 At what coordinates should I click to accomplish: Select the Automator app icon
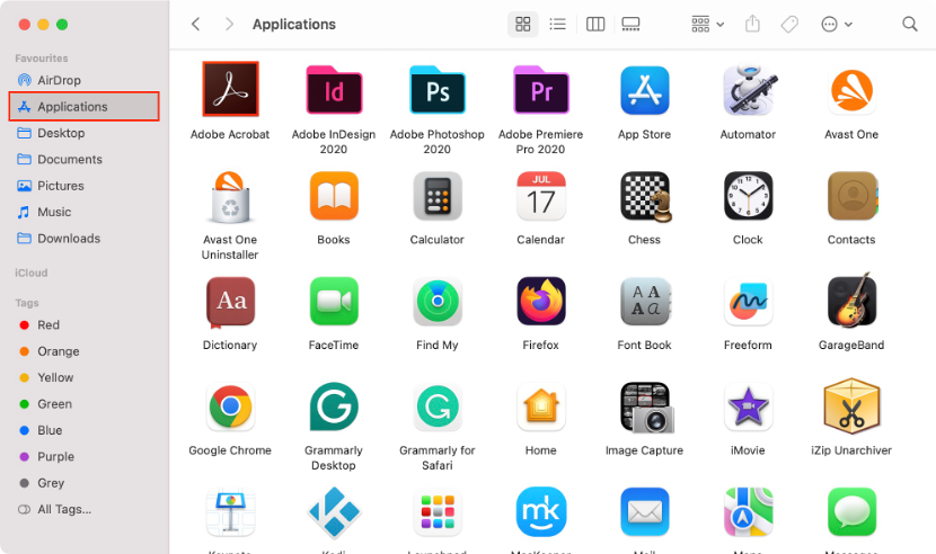coord(748,90)
